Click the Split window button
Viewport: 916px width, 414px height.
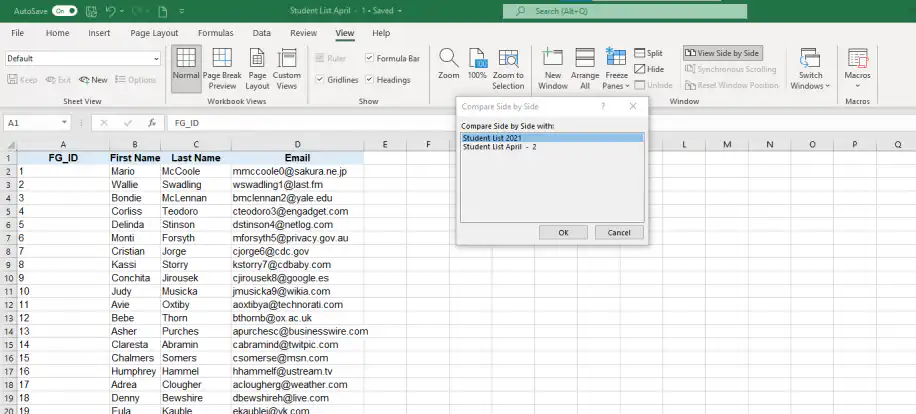point(648,53)
